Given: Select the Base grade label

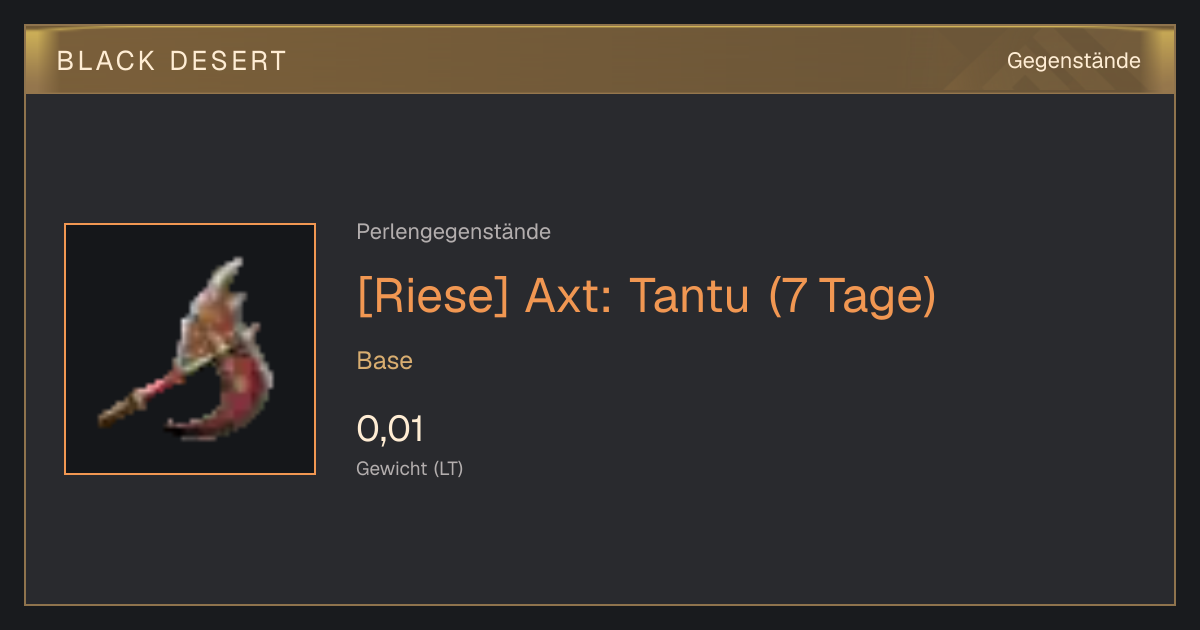Looking at the screenshot, I should click(x=385, y=361).
